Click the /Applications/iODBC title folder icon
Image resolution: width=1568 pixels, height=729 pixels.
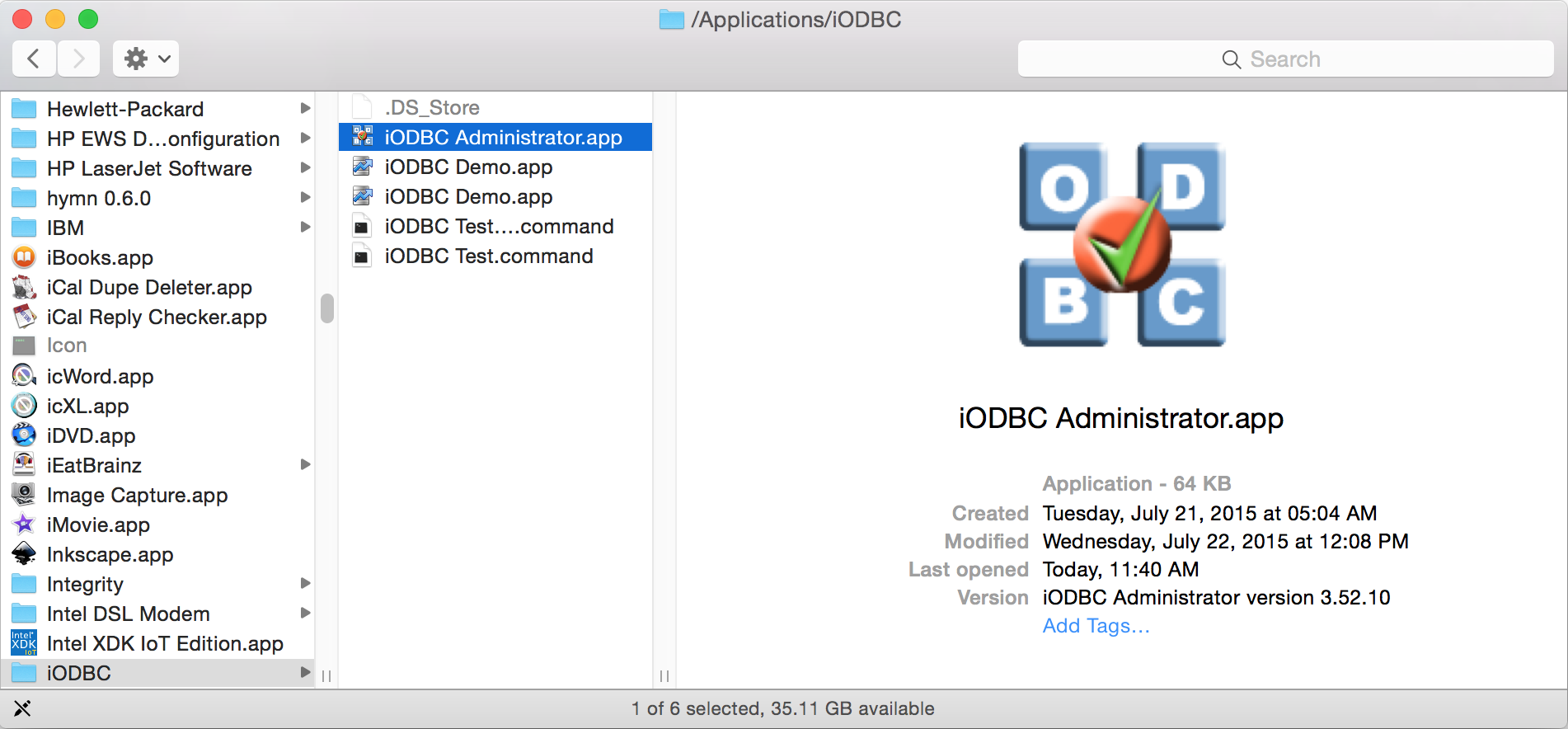pos(672,19)
